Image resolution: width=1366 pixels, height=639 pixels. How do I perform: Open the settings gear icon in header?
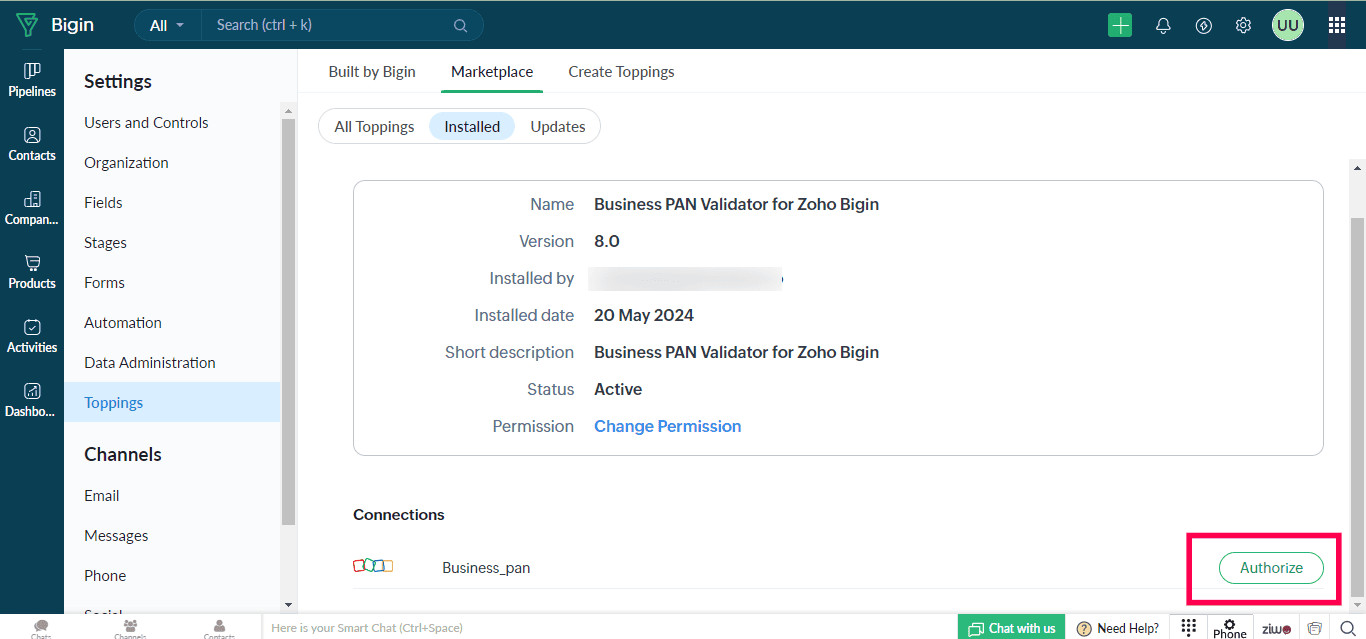tap(1243, 26)
